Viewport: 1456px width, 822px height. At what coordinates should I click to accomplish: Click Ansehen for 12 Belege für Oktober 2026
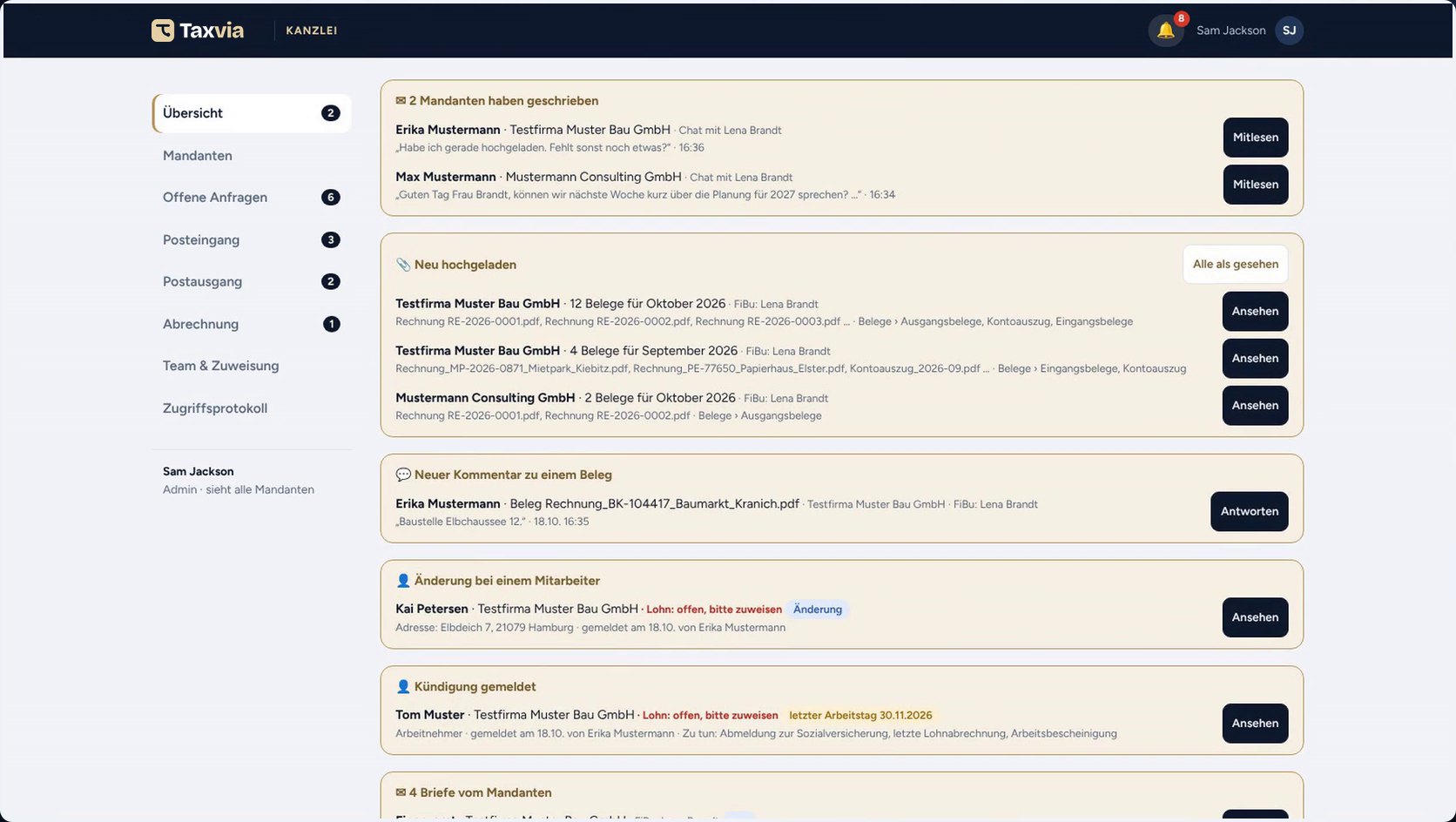coord(1255,312)
